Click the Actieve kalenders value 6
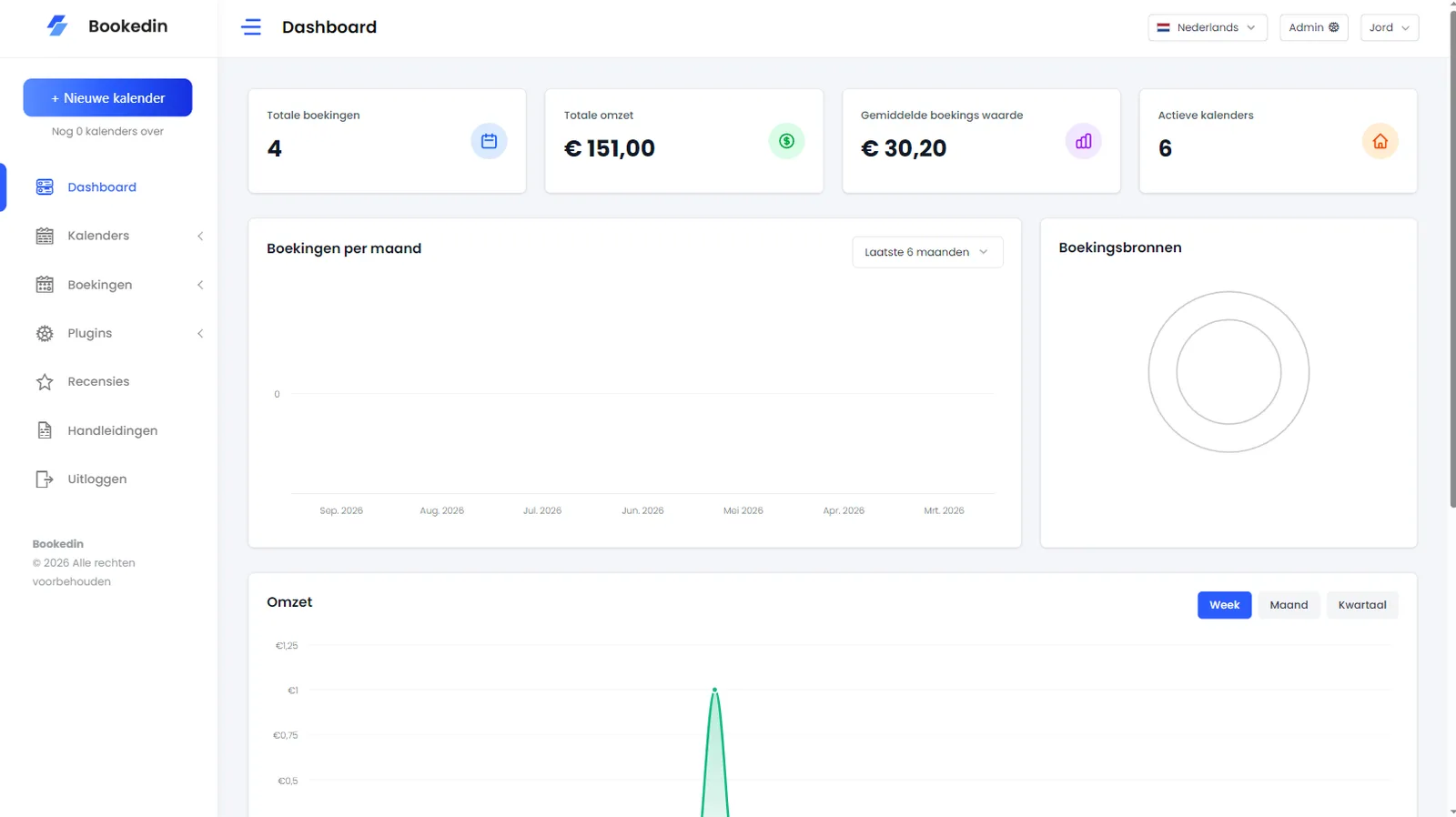The height and width of the screenshot is (817, 1456). tap(1166, 148)
